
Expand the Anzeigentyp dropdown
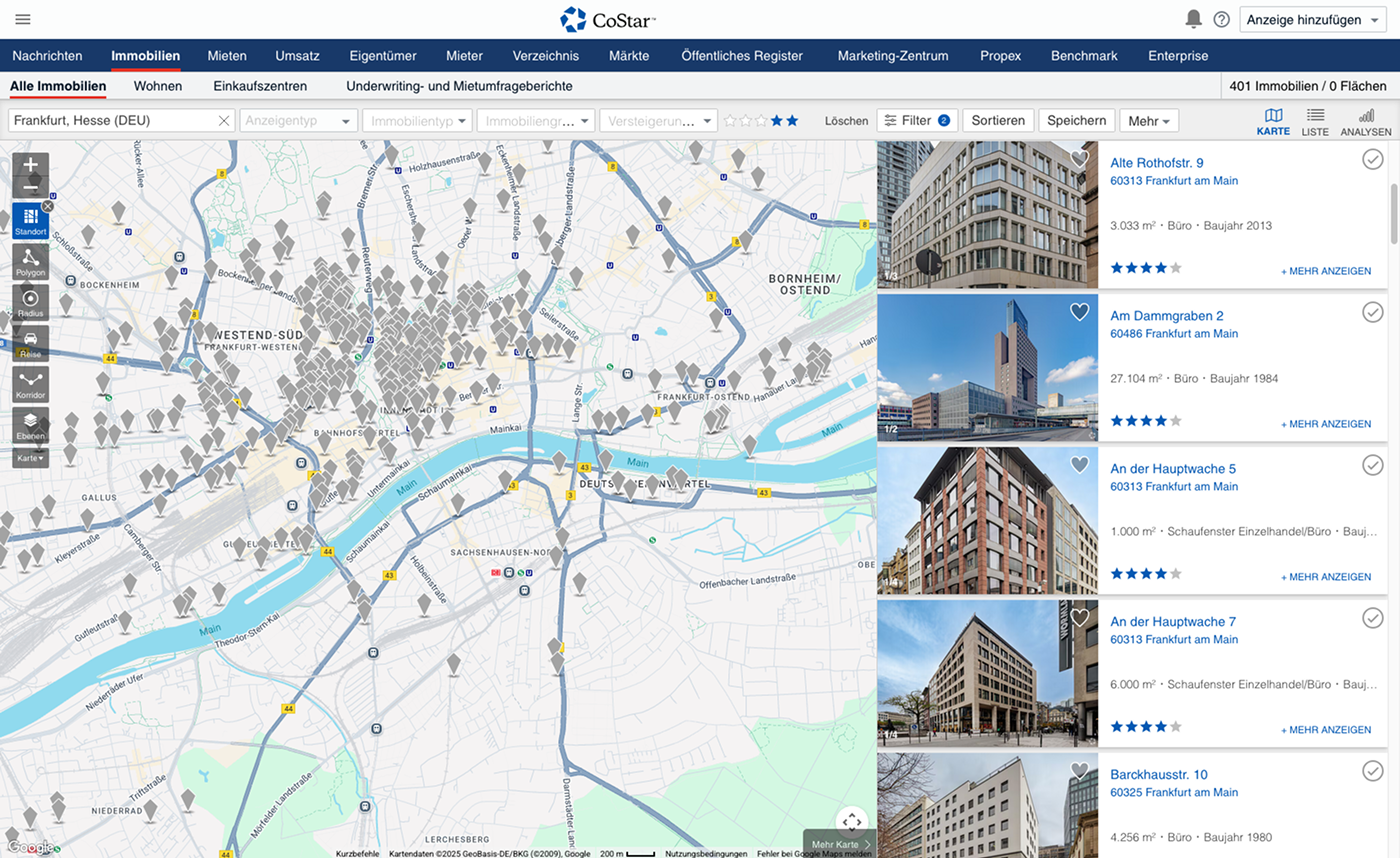(x=298, y=121)
